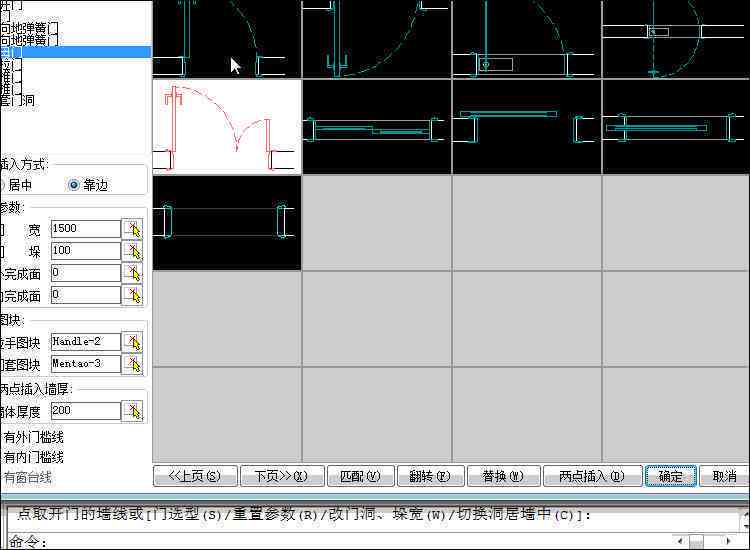This screenshot has width=750, height=550.
Task: Click pick icon beside the 垛 100 field
Action: pos(132,251)
